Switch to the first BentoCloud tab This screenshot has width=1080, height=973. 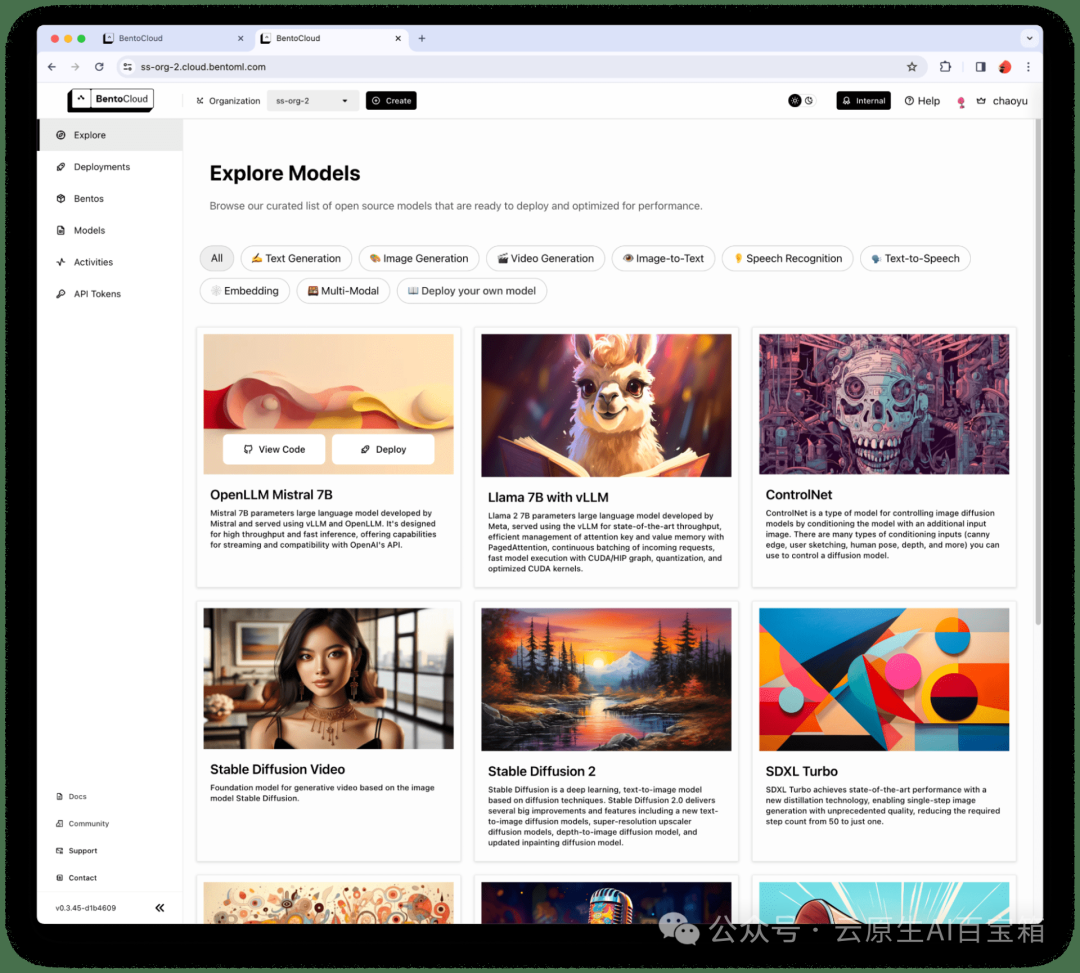point(172,39)
